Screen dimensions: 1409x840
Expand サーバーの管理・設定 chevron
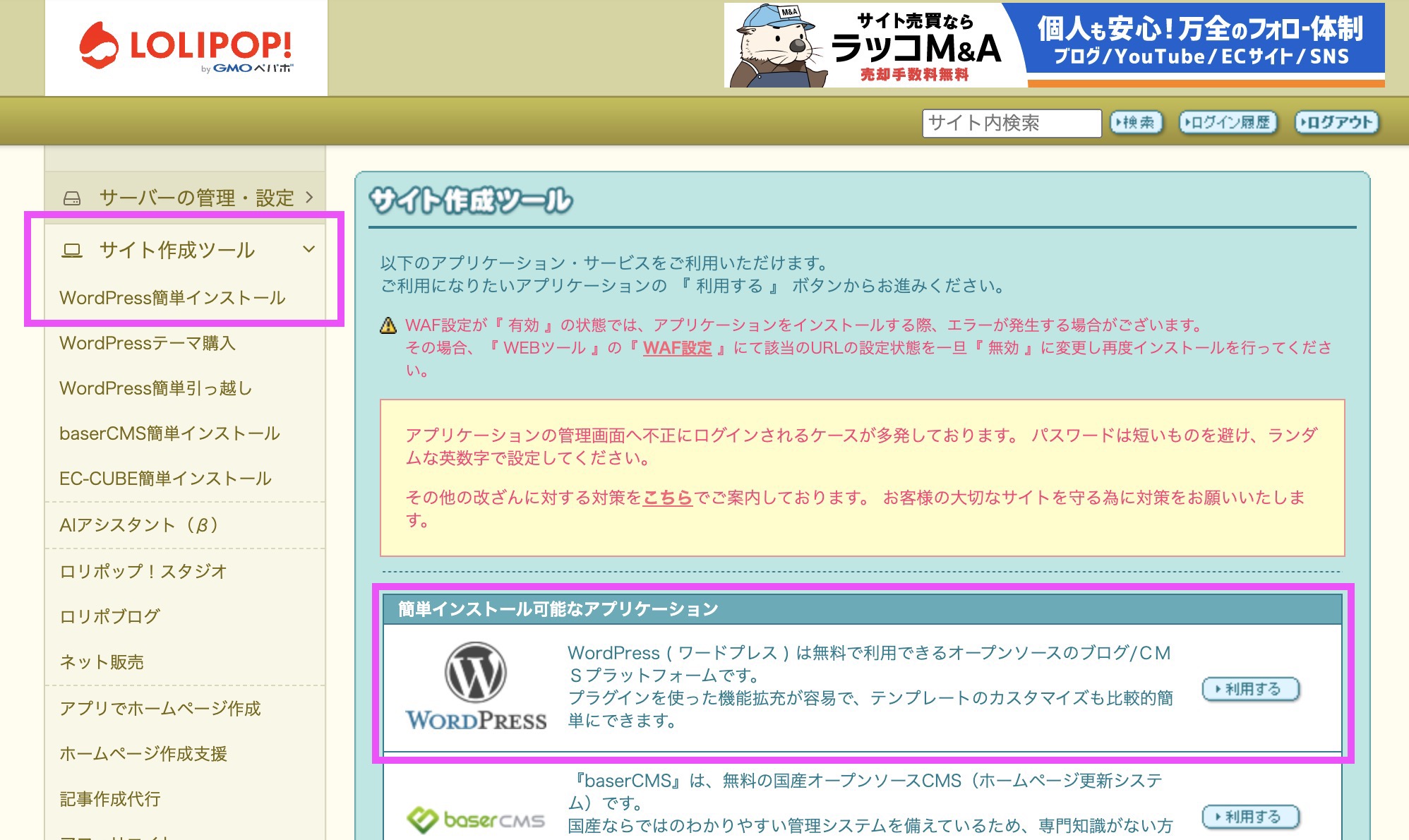309,197
